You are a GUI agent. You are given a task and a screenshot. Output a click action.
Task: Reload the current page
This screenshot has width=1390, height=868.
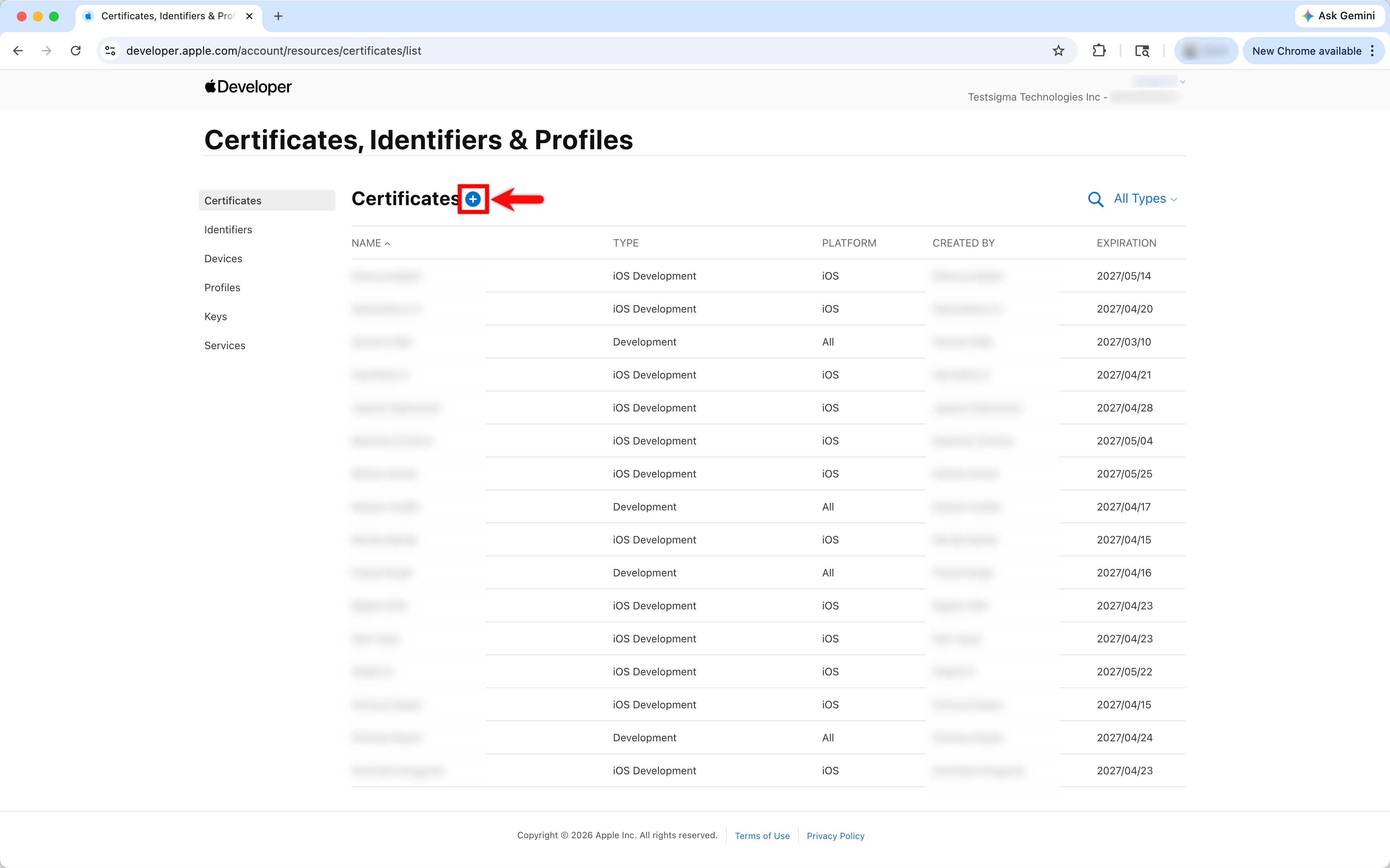point(75,51)
